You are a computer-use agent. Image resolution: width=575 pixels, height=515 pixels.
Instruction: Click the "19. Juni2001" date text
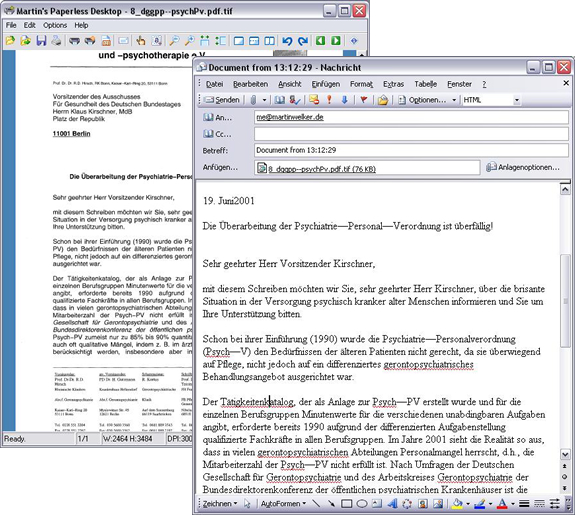228,201
